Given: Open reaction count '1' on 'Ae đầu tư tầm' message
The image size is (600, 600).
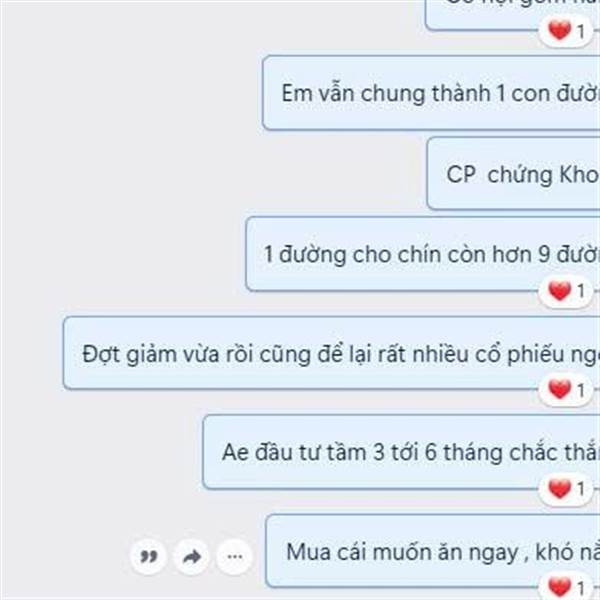Looking at the screenshot, I should [x=581, y=489].
